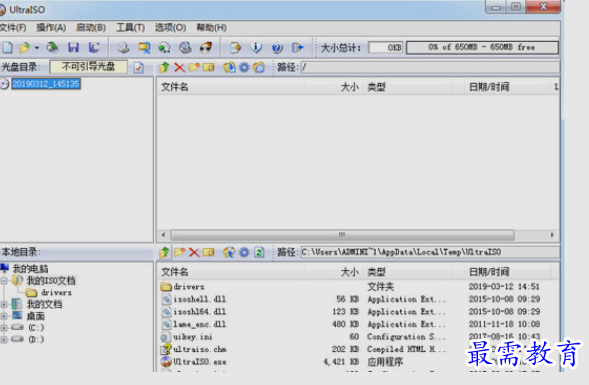Screen dimensions: 589x385
Task: Click the gear icon in local pane toolbar
Action: [244, 252]
